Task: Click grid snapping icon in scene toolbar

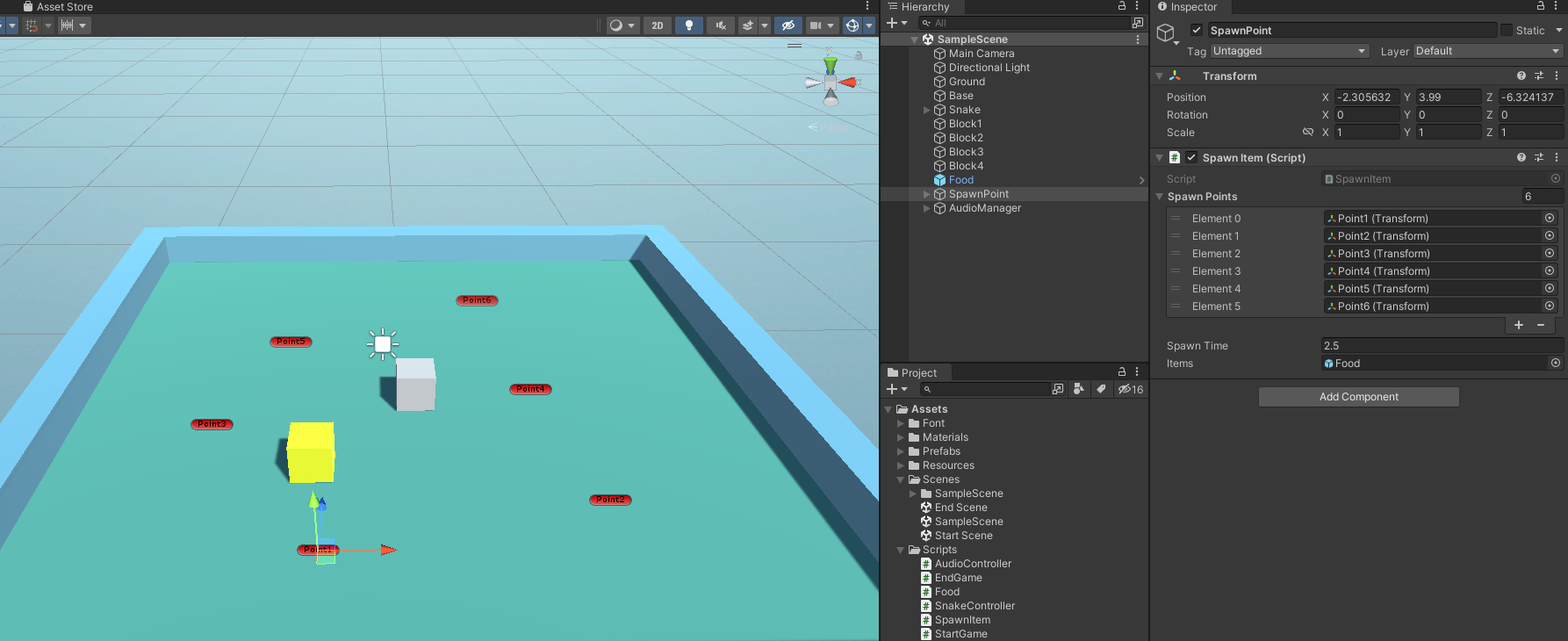Action: [x=32, y=25]
